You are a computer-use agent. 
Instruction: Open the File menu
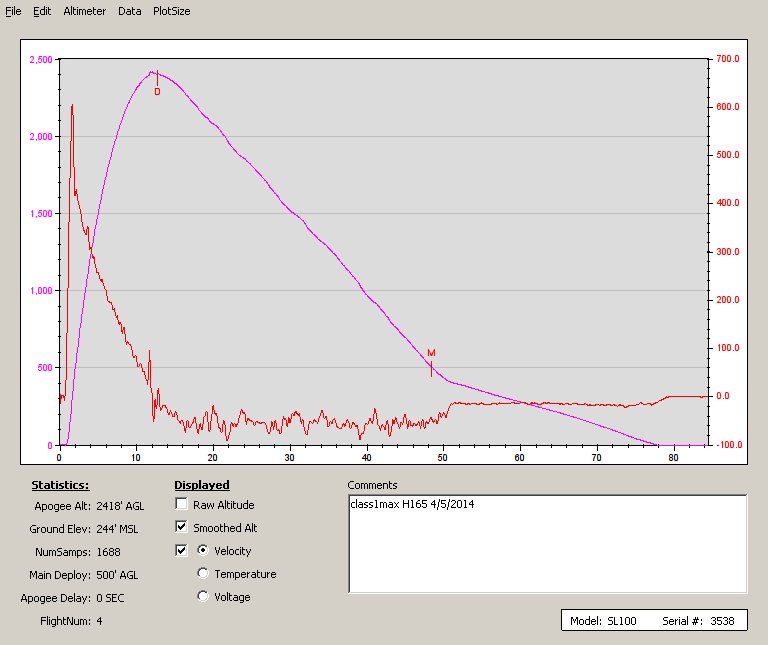13,11
